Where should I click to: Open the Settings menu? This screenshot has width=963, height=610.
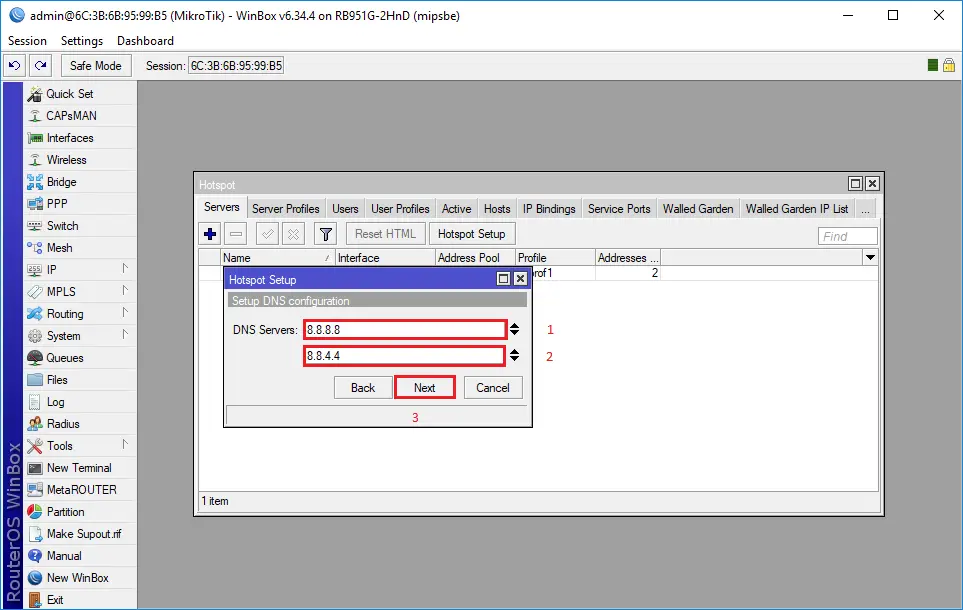[82, 41]
